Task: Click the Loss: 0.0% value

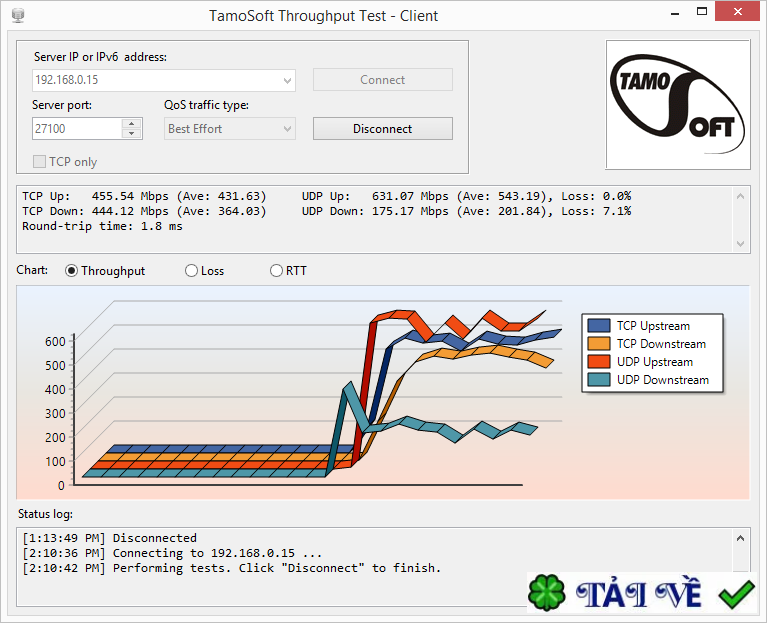Action: click(596, 196)
